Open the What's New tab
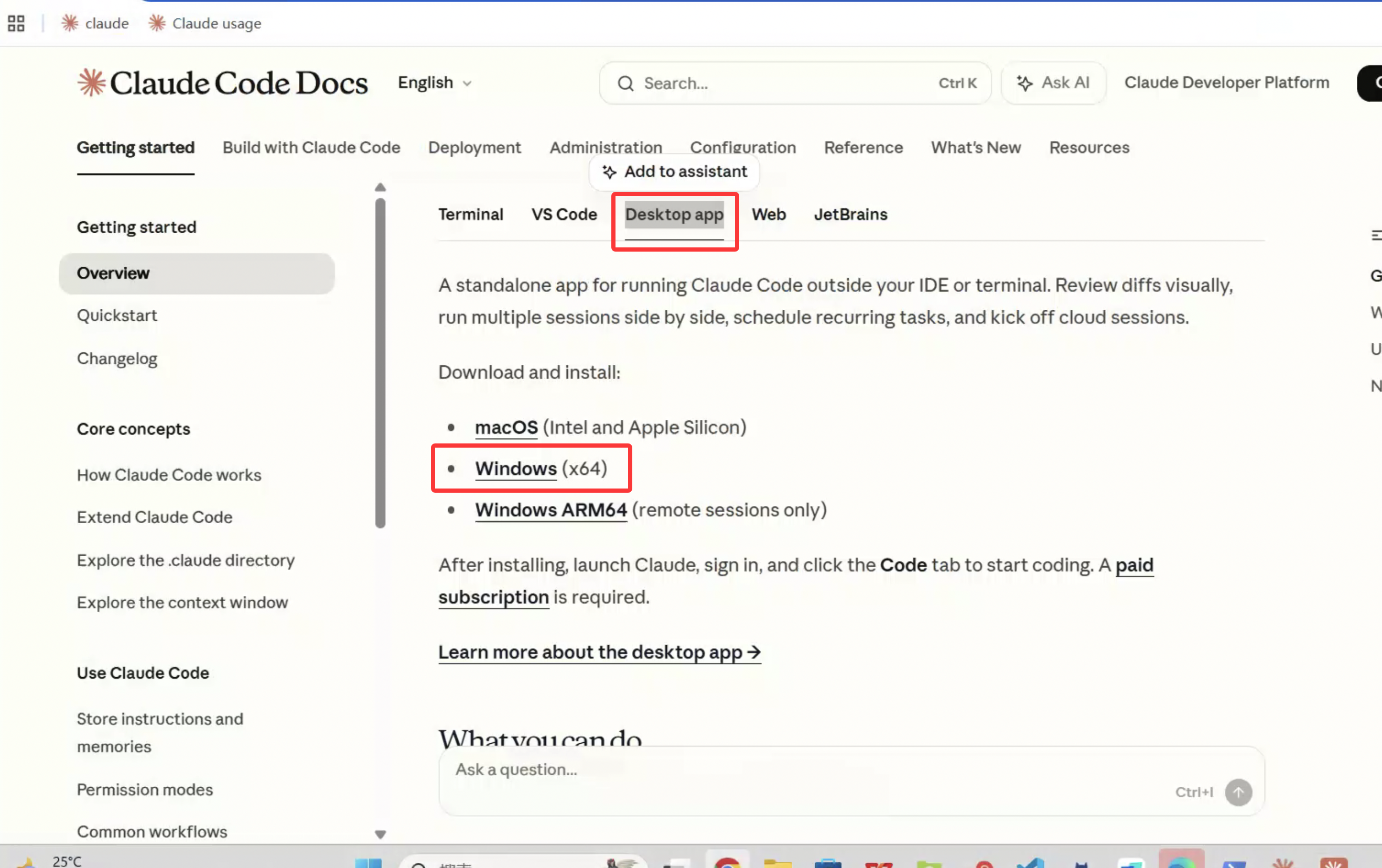The height and width of the screenshot is (868, 1382). [x=976, y=147]
